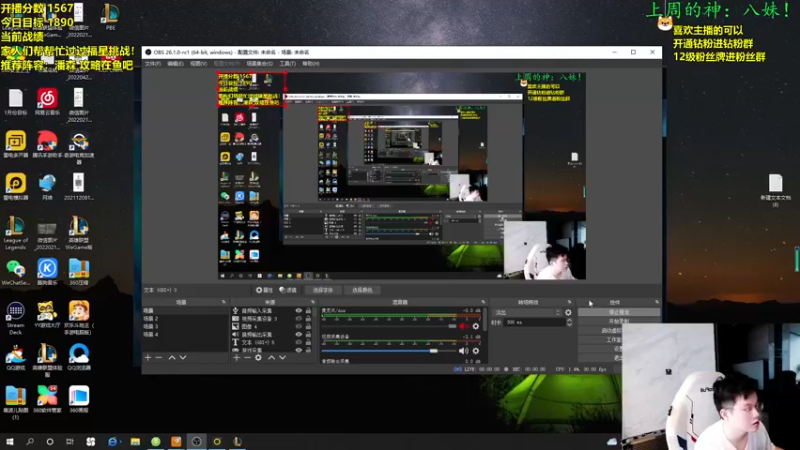800x450 pixels.
Task: Open Kugou Music desktop icon
Action: point(47,272)
